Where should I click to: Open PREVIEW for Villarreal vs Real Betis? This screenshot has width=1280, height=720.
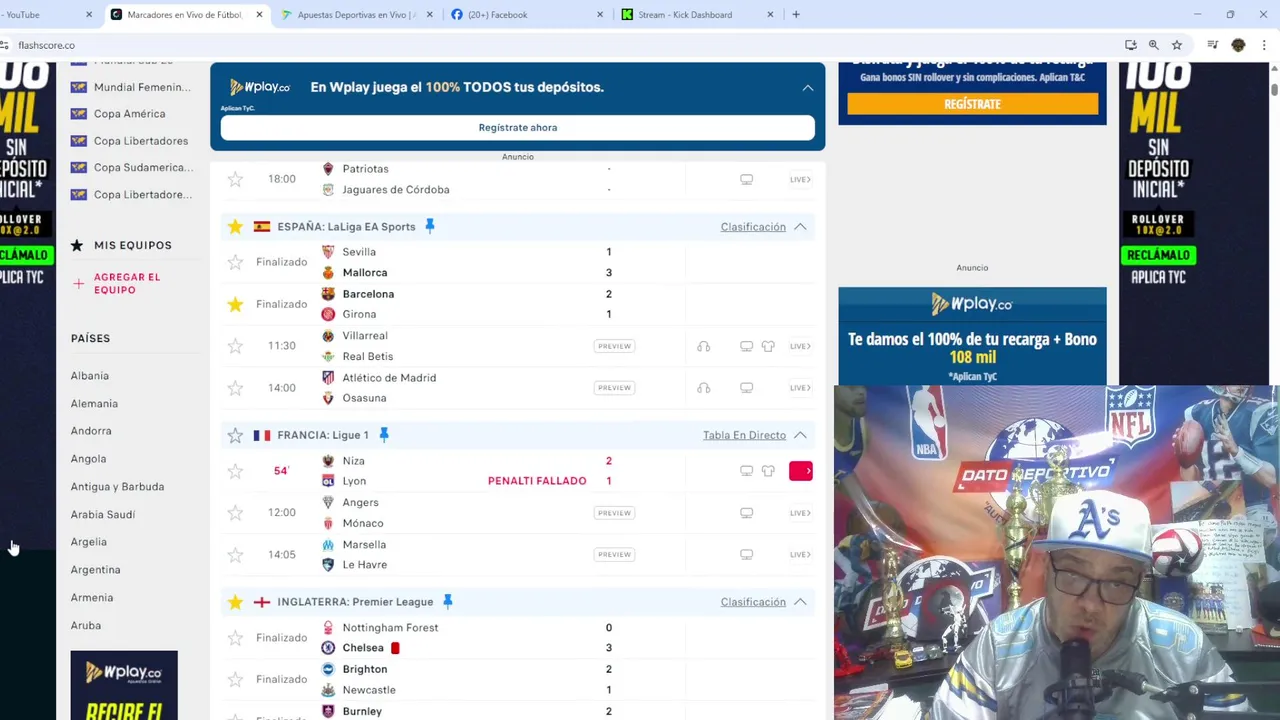(614, 346)
